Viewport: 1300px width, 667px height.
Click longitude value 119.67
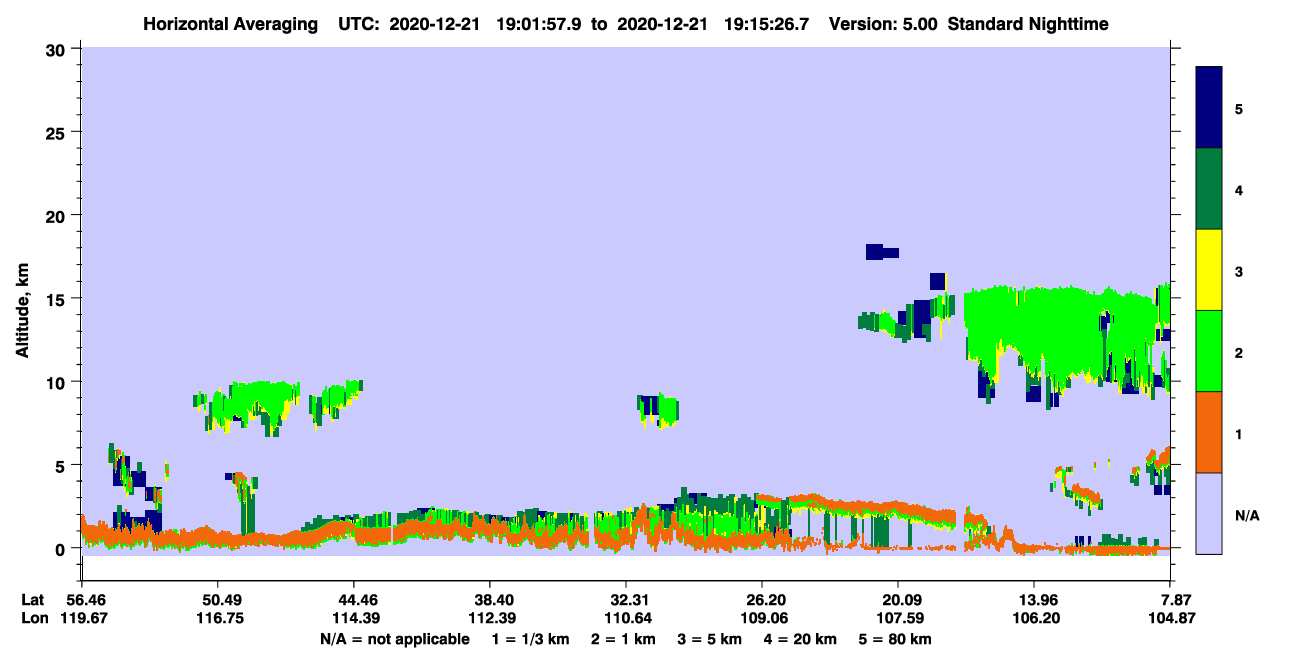click(82, 619)
